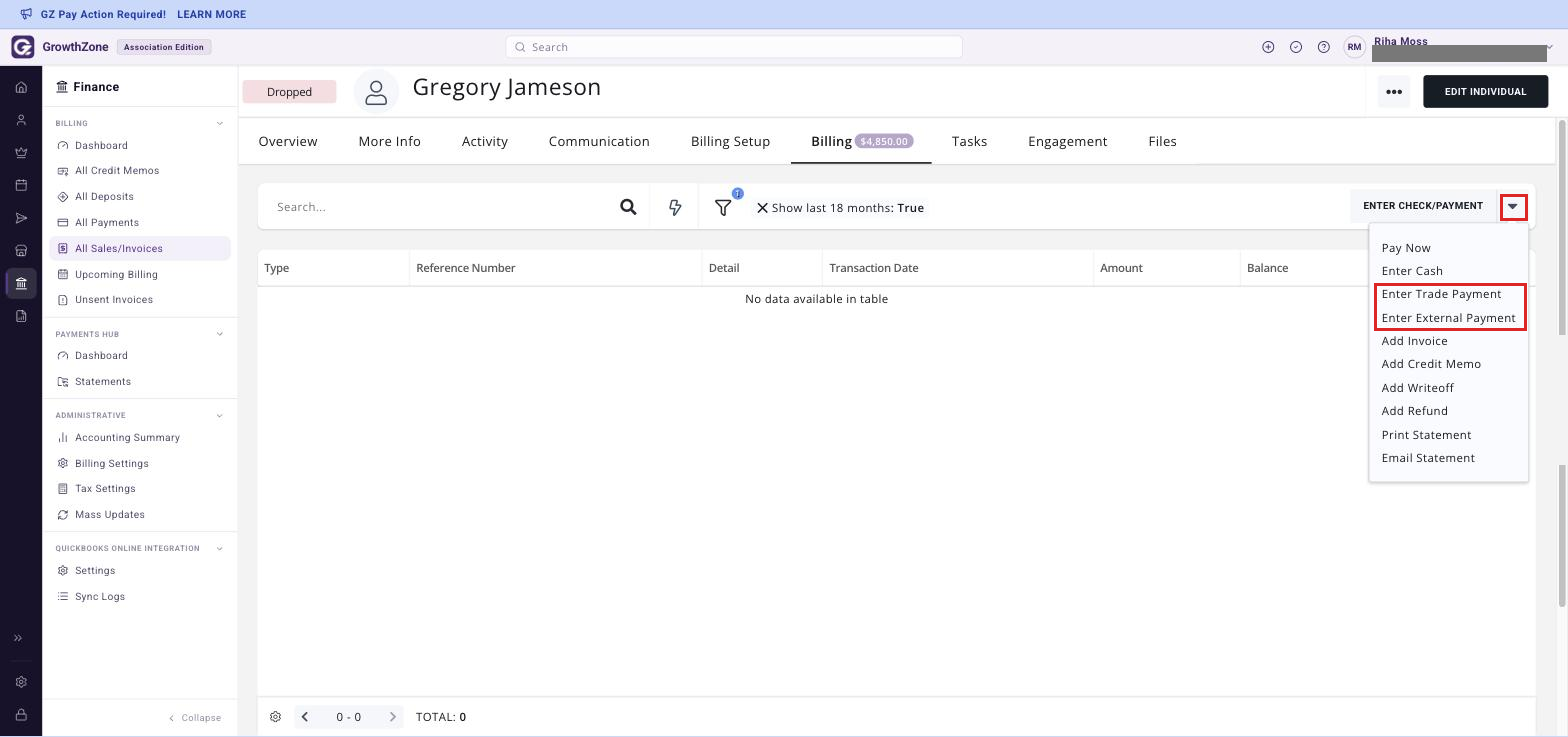Choose Pay Now in the dropdown menu

coord(1406,248)
